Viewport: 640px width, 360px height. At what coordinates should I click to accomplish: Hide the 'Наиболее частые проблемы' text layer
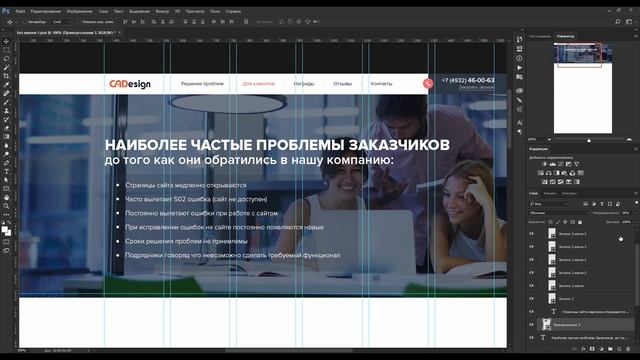[x=531, y=338]
